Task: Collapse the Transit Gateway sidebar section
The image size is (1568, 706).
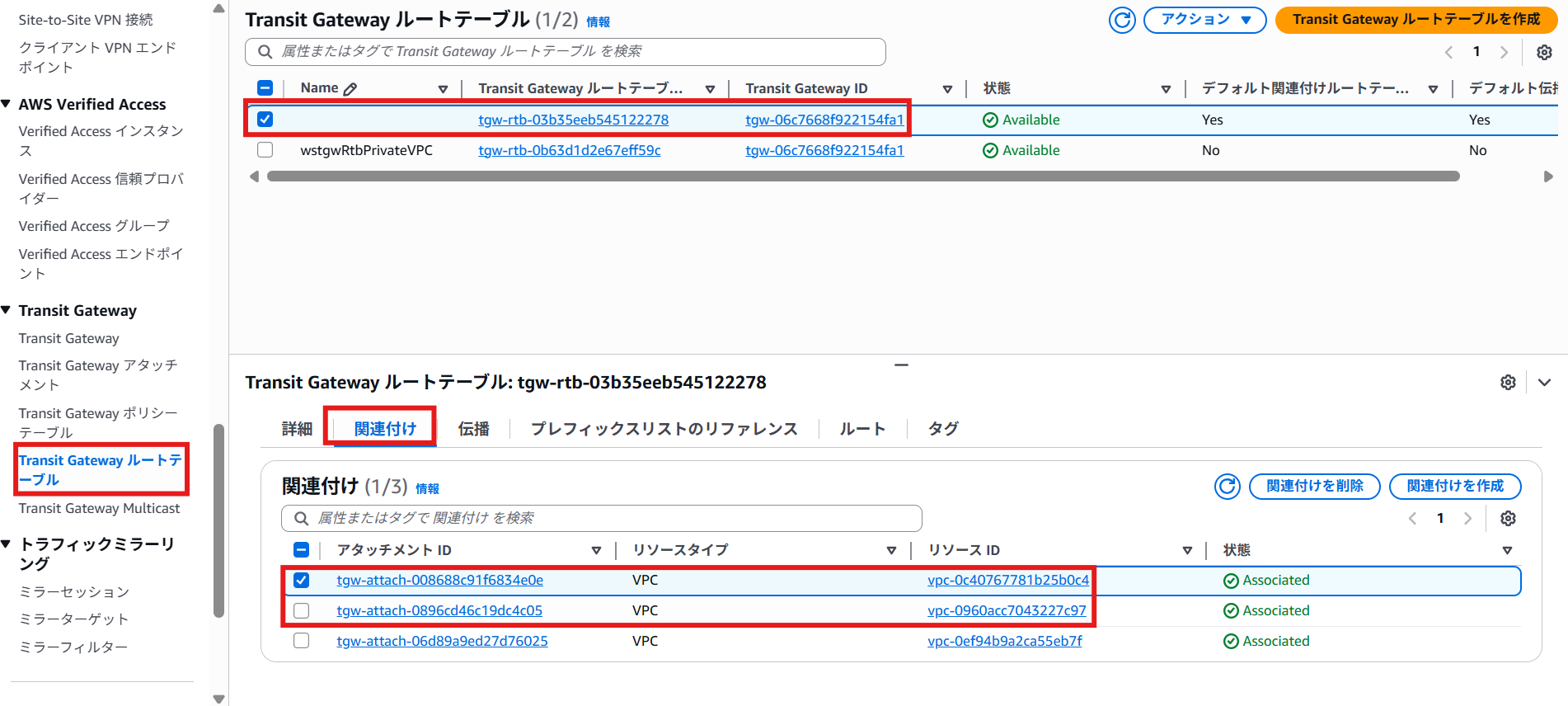Action: pos(7,310)
